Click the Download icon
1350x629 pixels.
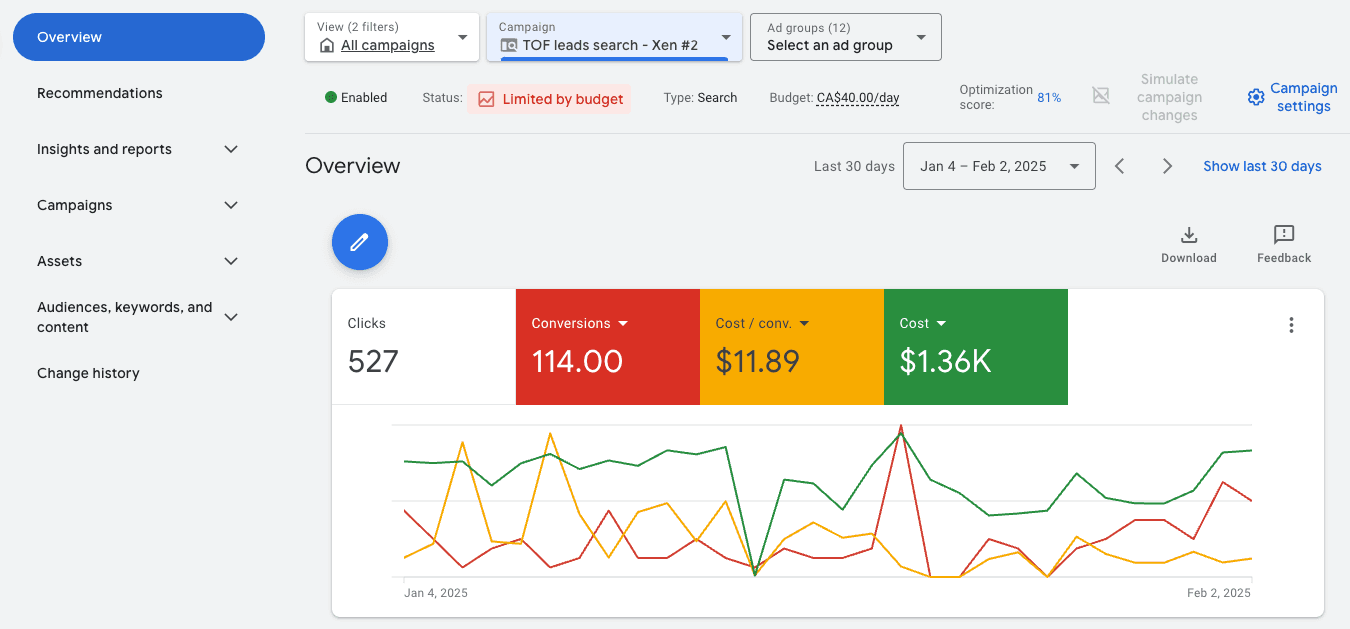coord(1189,235)
